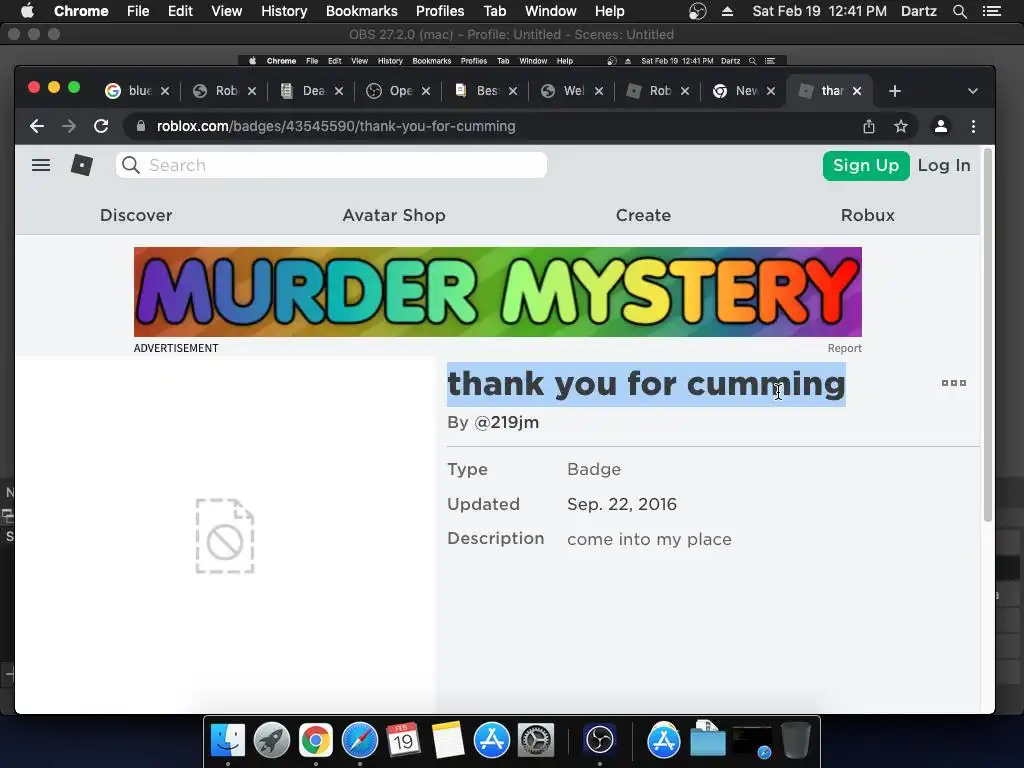
Task: Switch to the 'Wel' tab
Action: tap(563, 91)
